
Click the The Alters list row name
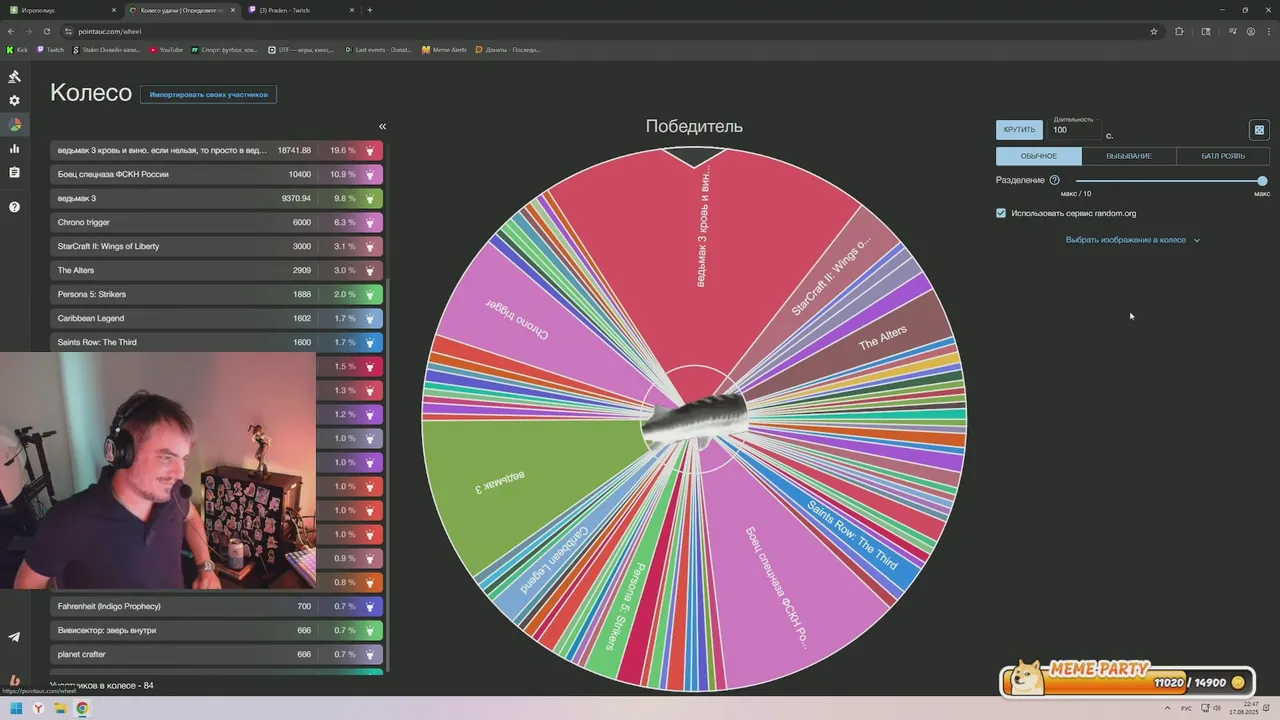(x=76, y=270)
